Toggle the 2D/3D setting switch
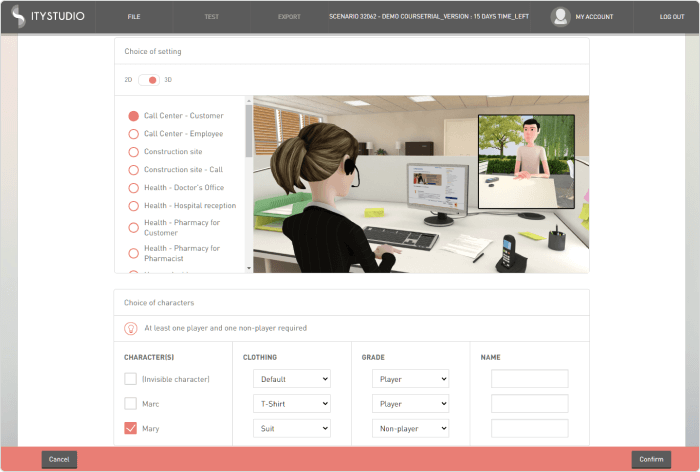 149,80
